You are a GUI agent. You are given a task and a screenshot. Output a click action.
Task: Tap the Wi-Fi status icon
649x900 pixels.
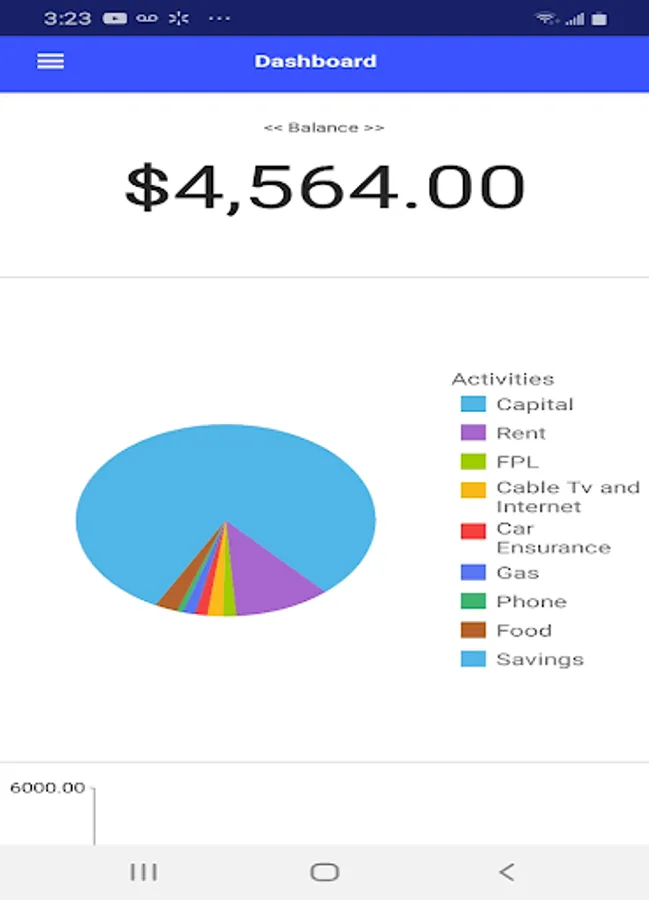(546, 18)
